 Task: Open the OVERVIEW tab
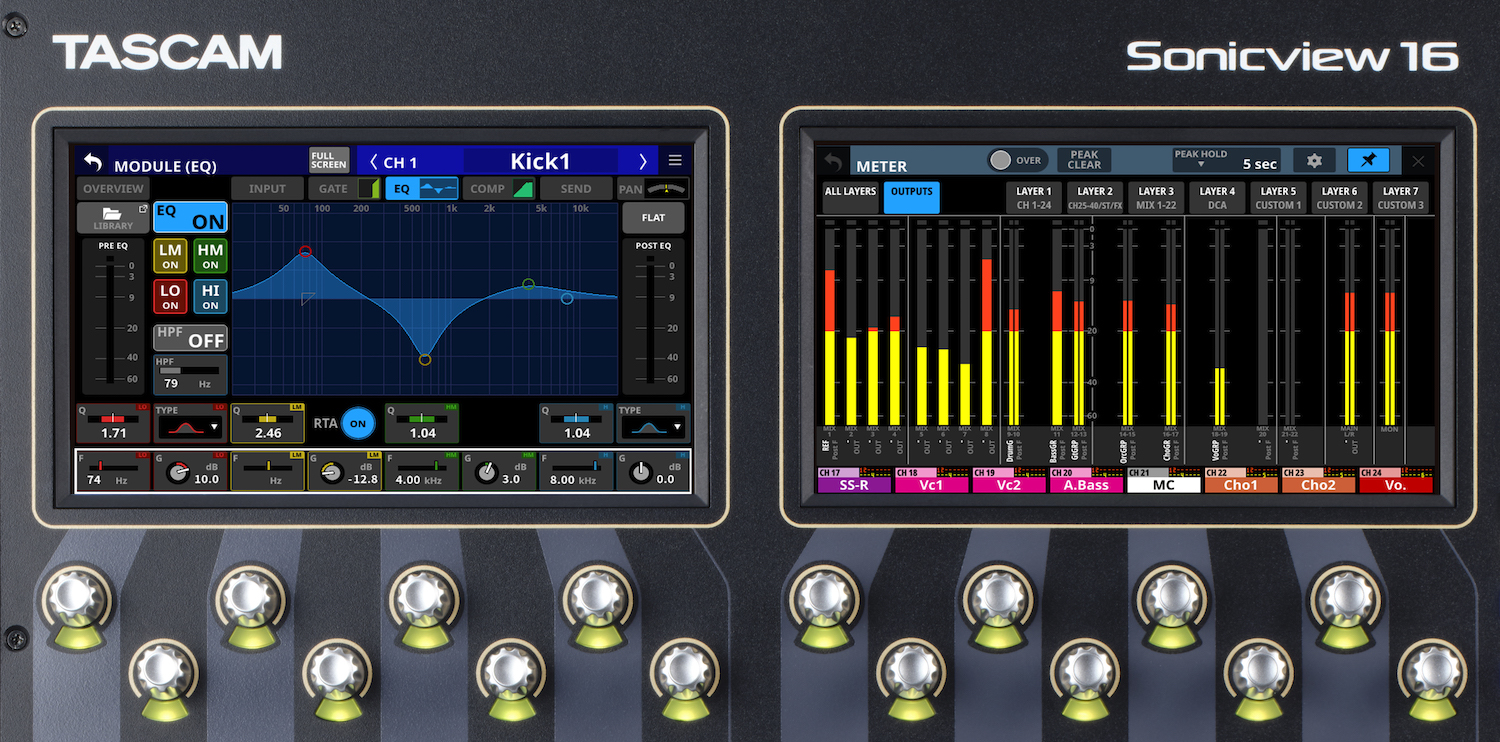pos(113,188)
